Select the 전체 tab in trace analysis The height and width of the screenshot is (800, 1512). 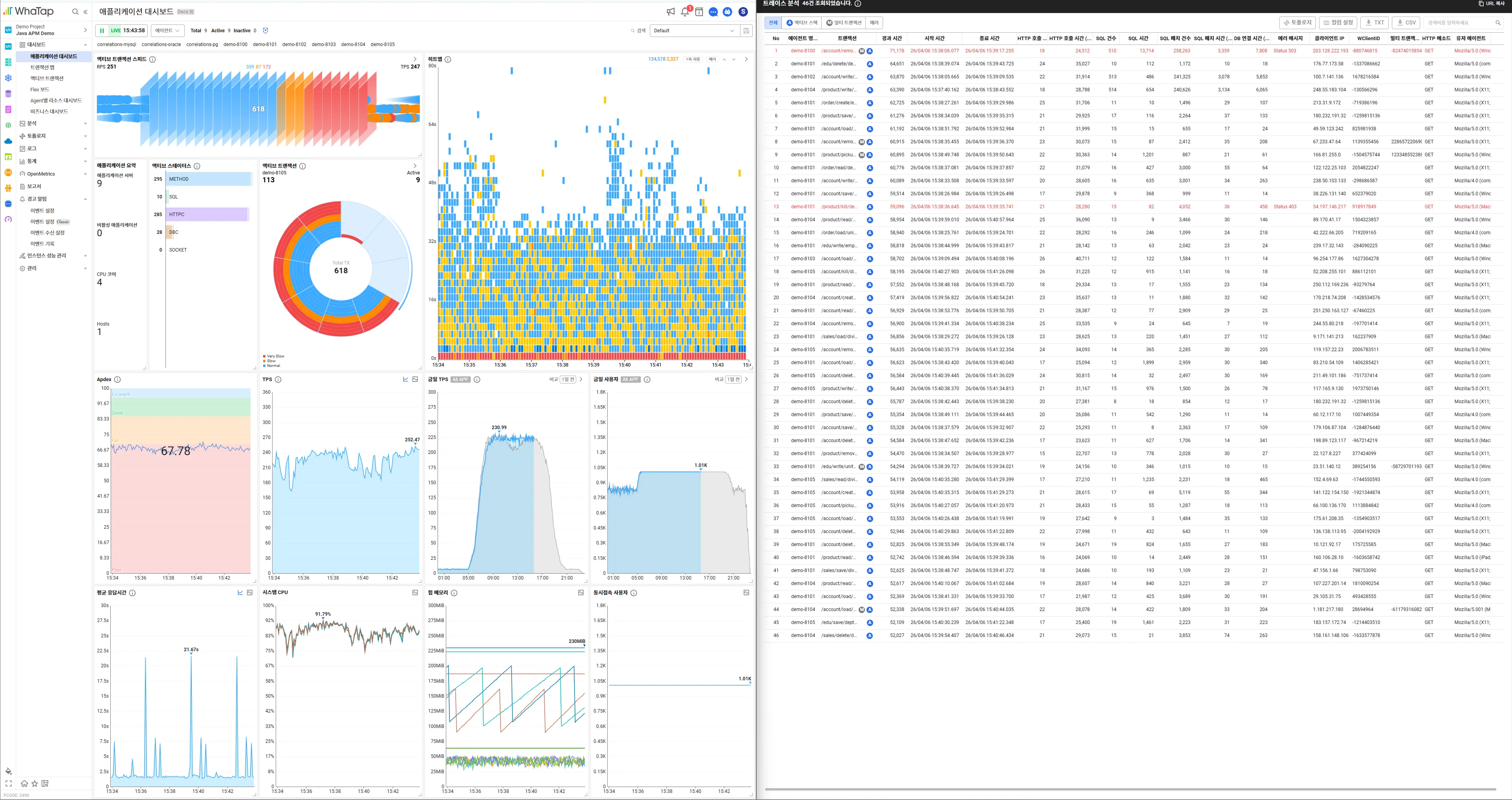click(x=773, y=23)
